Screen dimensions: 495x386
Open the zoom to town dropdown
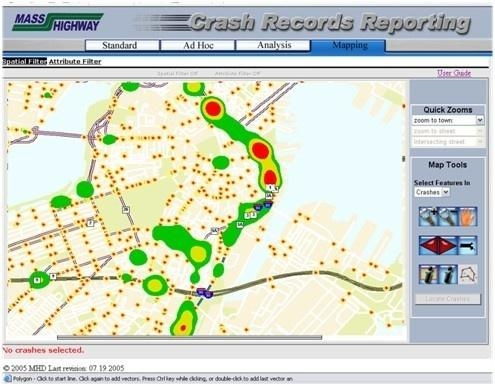pyautogui.click(x=448, y=120)
